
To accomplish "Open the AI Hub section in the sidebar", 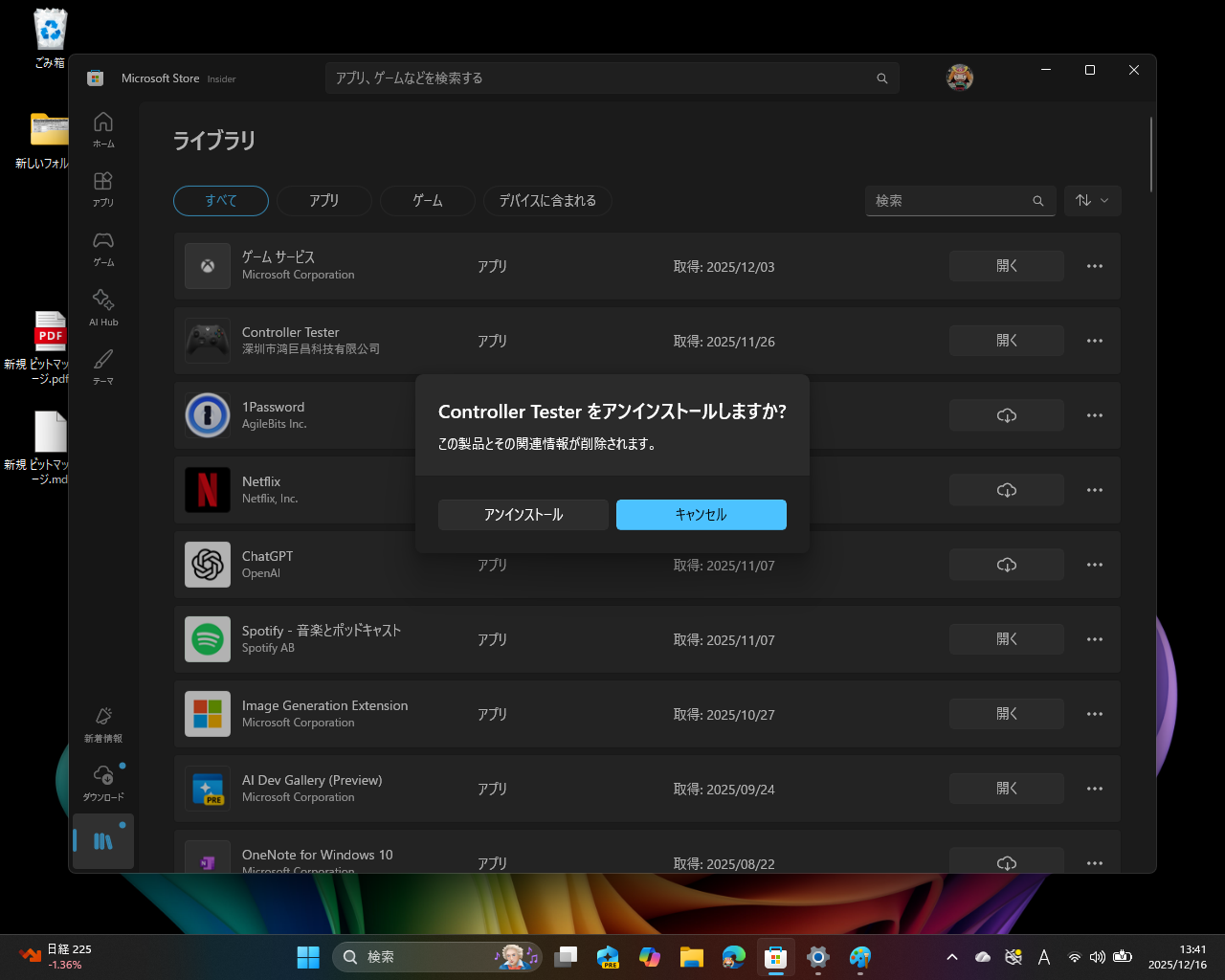I will coord(102,307).
